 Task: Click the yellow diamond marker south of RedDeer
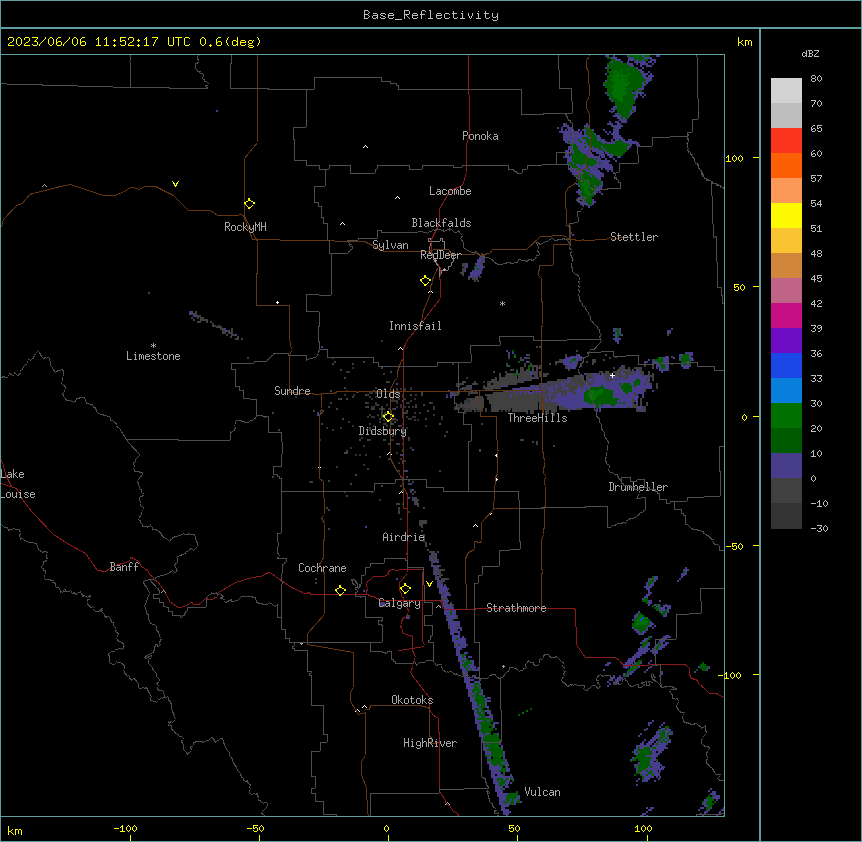click(x=426, y=281)
